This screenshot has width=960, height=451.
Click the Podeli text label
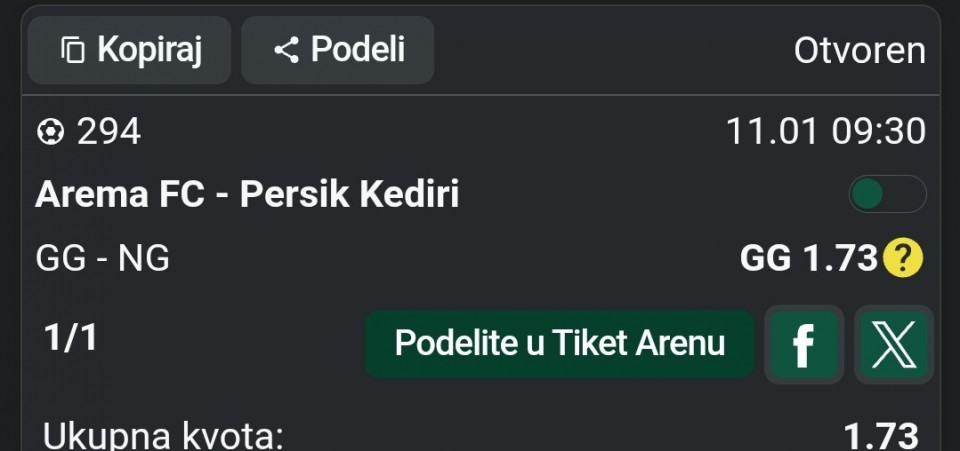pyautogui.click(x=358, y=50)
